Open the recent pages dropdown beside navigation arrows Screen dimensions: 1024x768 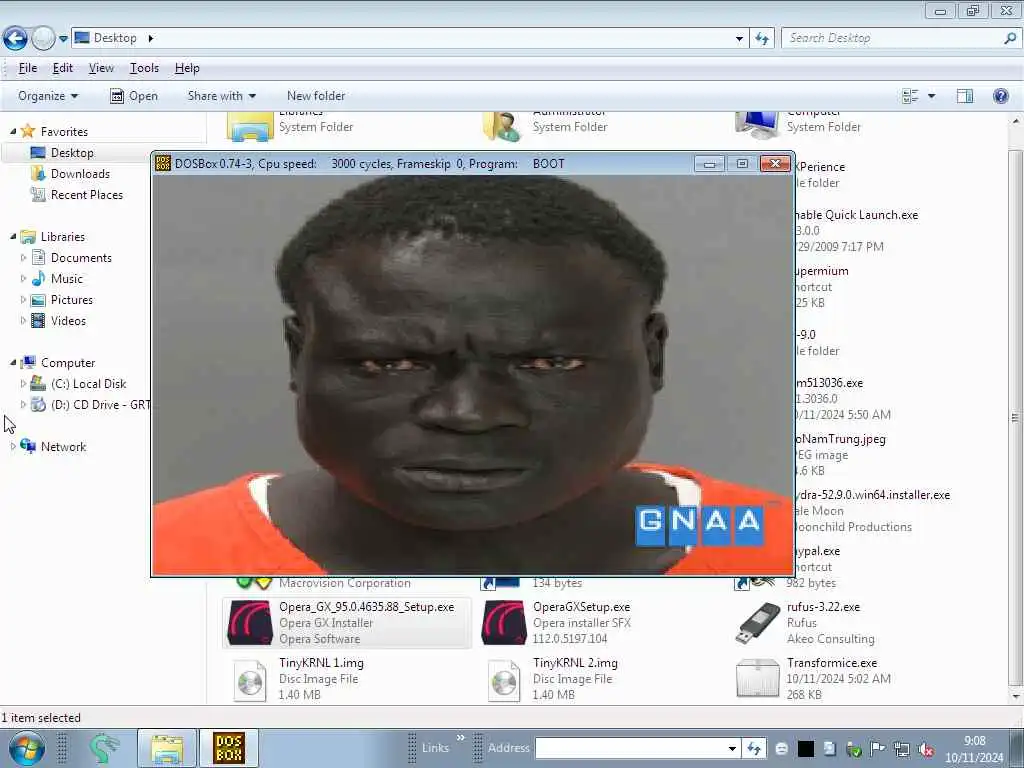click(x=63, y=39)
